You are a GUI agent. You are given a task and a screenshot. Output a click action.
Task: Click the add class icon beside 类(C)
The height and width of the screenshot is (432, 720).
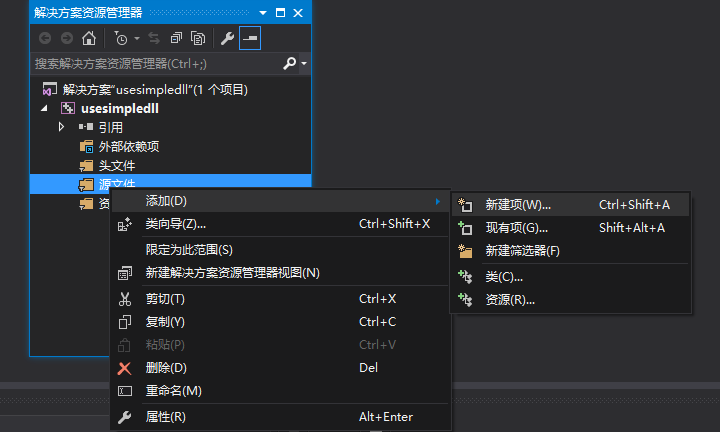[x=465, y=277]
